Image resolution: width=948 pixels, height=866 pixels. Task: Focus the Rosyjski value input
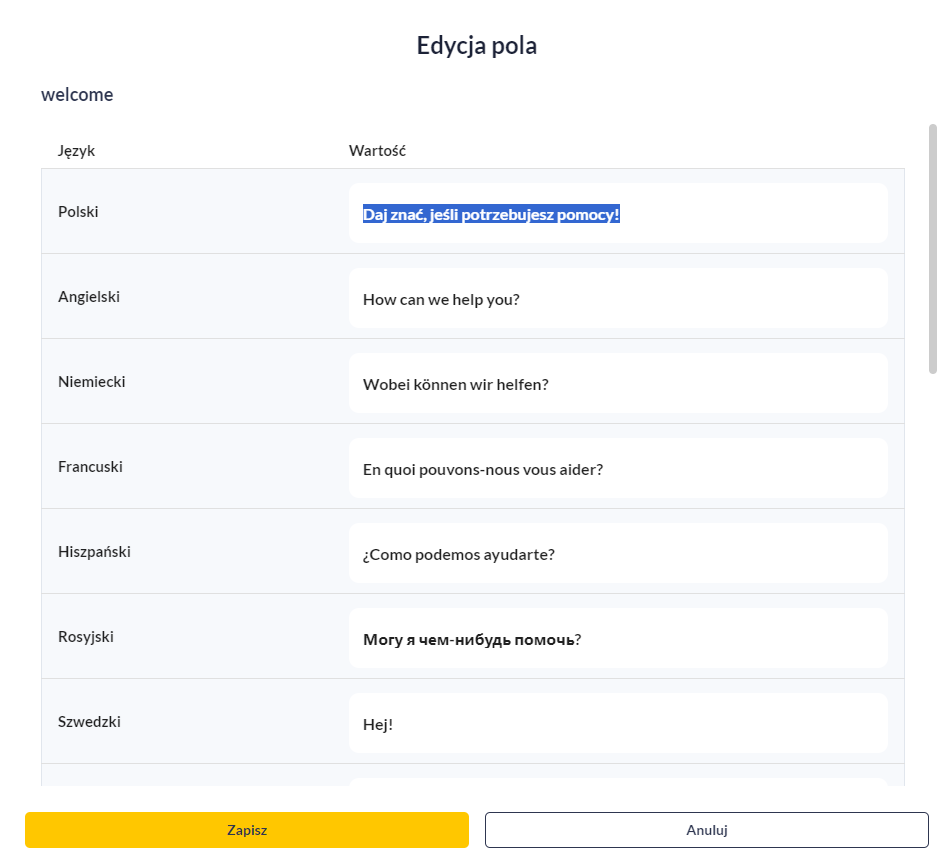point(618,639)
